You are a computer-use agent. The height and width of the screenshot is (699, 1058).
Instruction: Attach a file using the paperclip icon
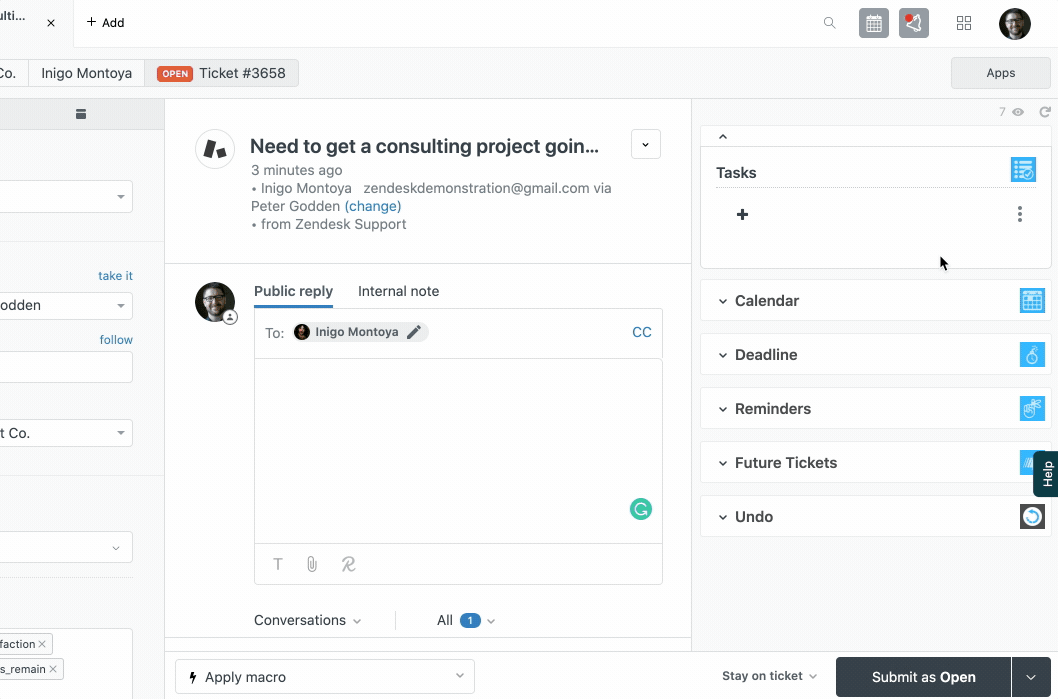(x=312, y=564)
